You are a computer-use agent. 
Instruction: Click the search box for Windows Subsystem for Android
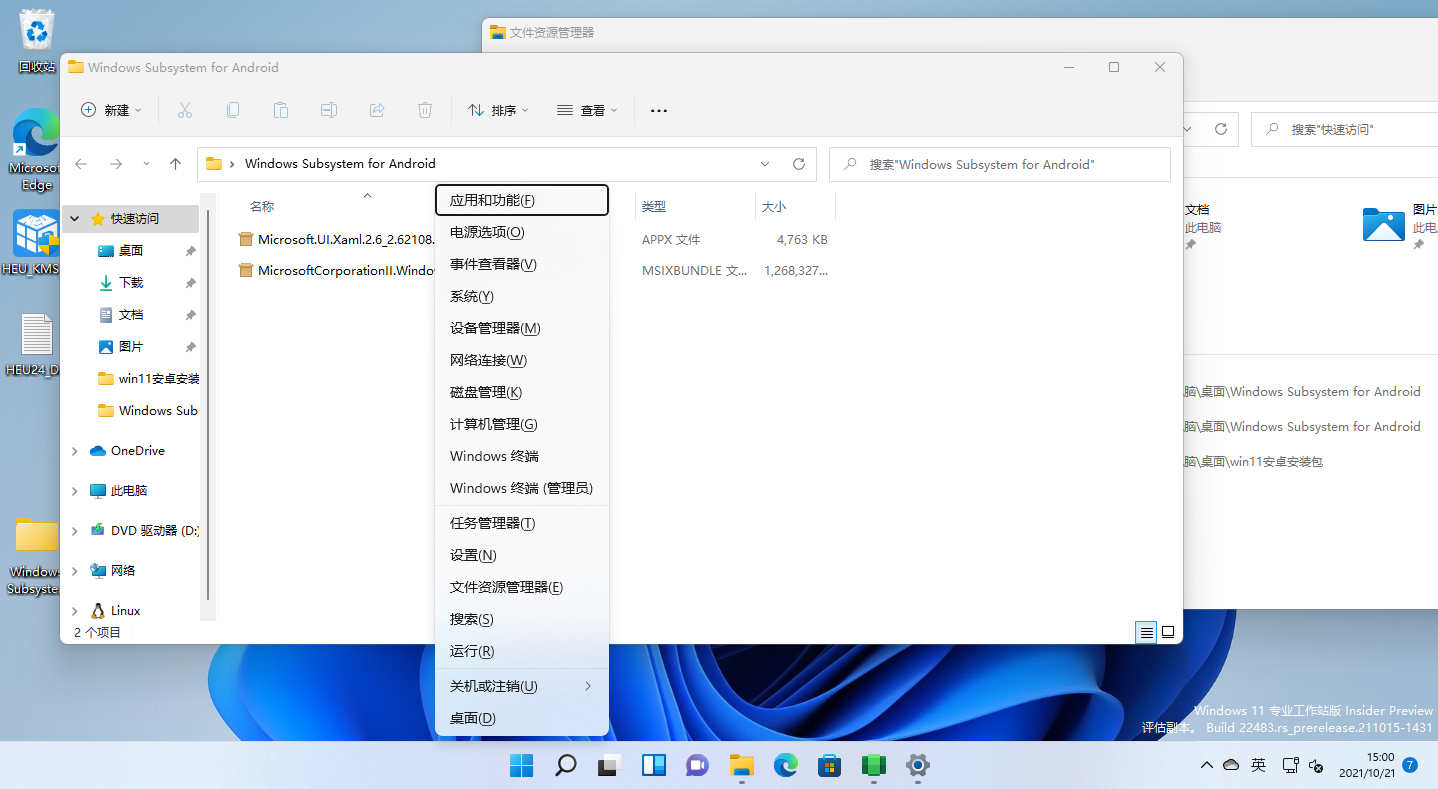coord(1000,164)
